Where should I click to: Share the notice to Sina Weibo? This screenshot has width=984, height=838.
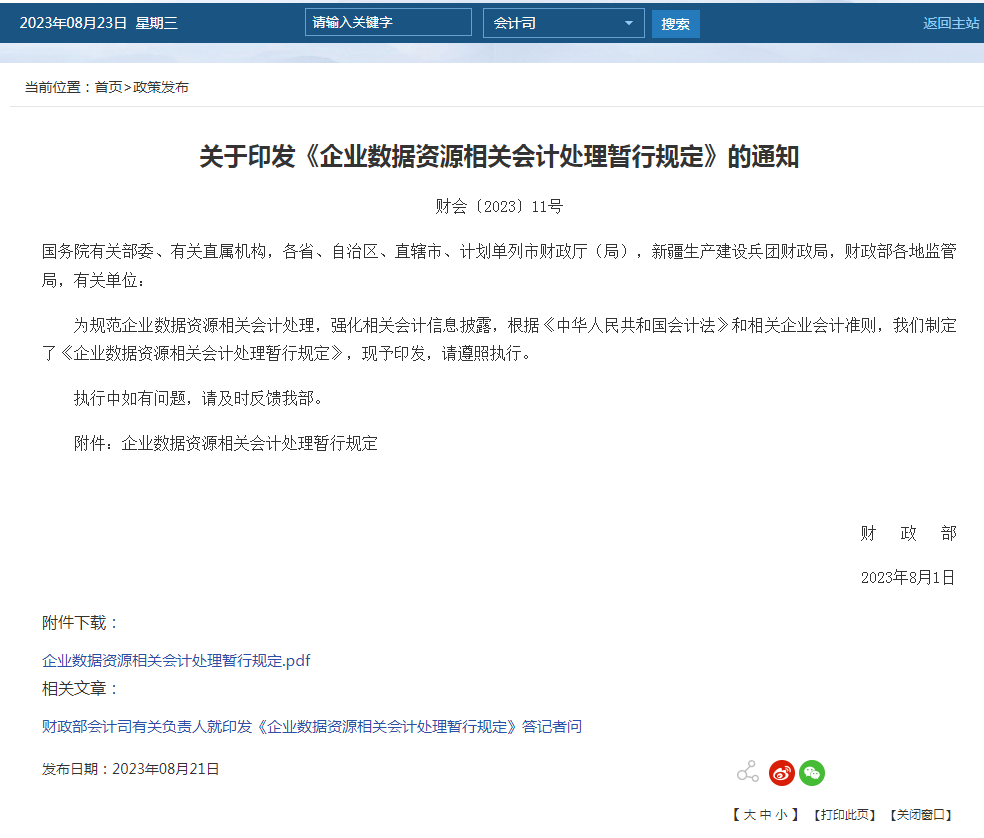coord(781,772)
